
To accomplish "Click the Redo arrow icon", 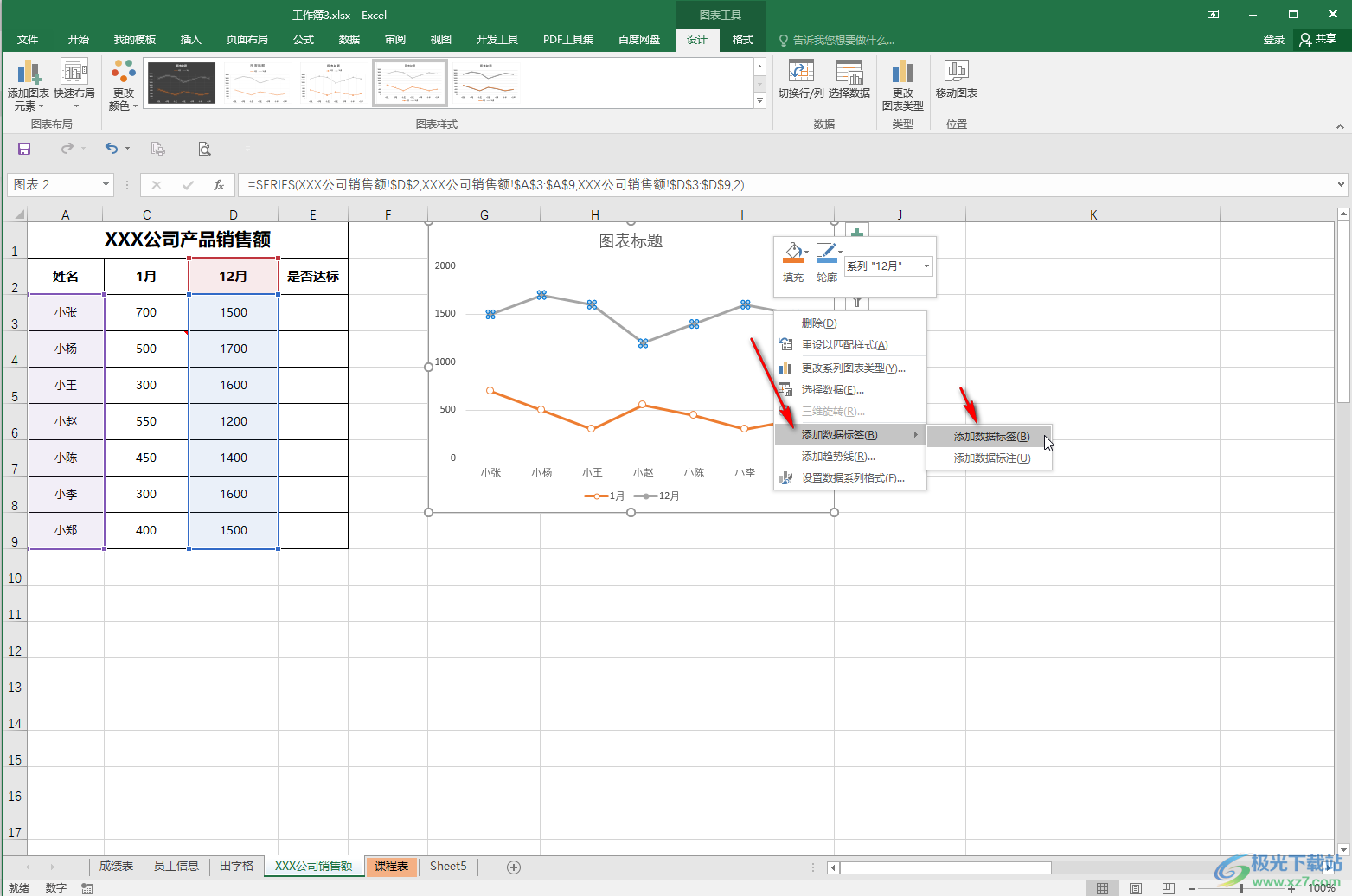I will pos(67,149).
